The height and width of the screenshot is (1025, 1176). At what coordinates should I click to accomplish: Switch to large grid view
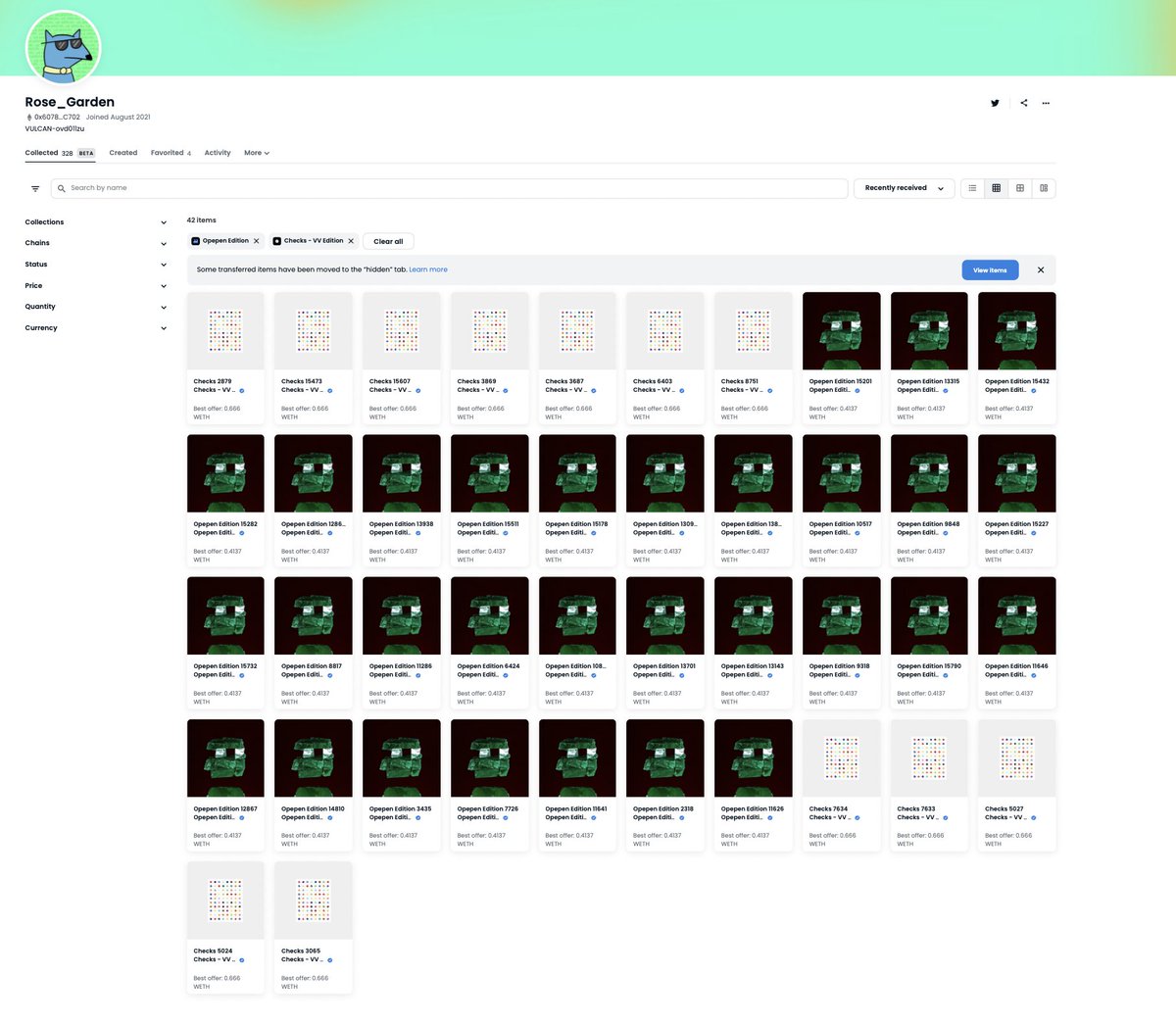click(1020, 188)
